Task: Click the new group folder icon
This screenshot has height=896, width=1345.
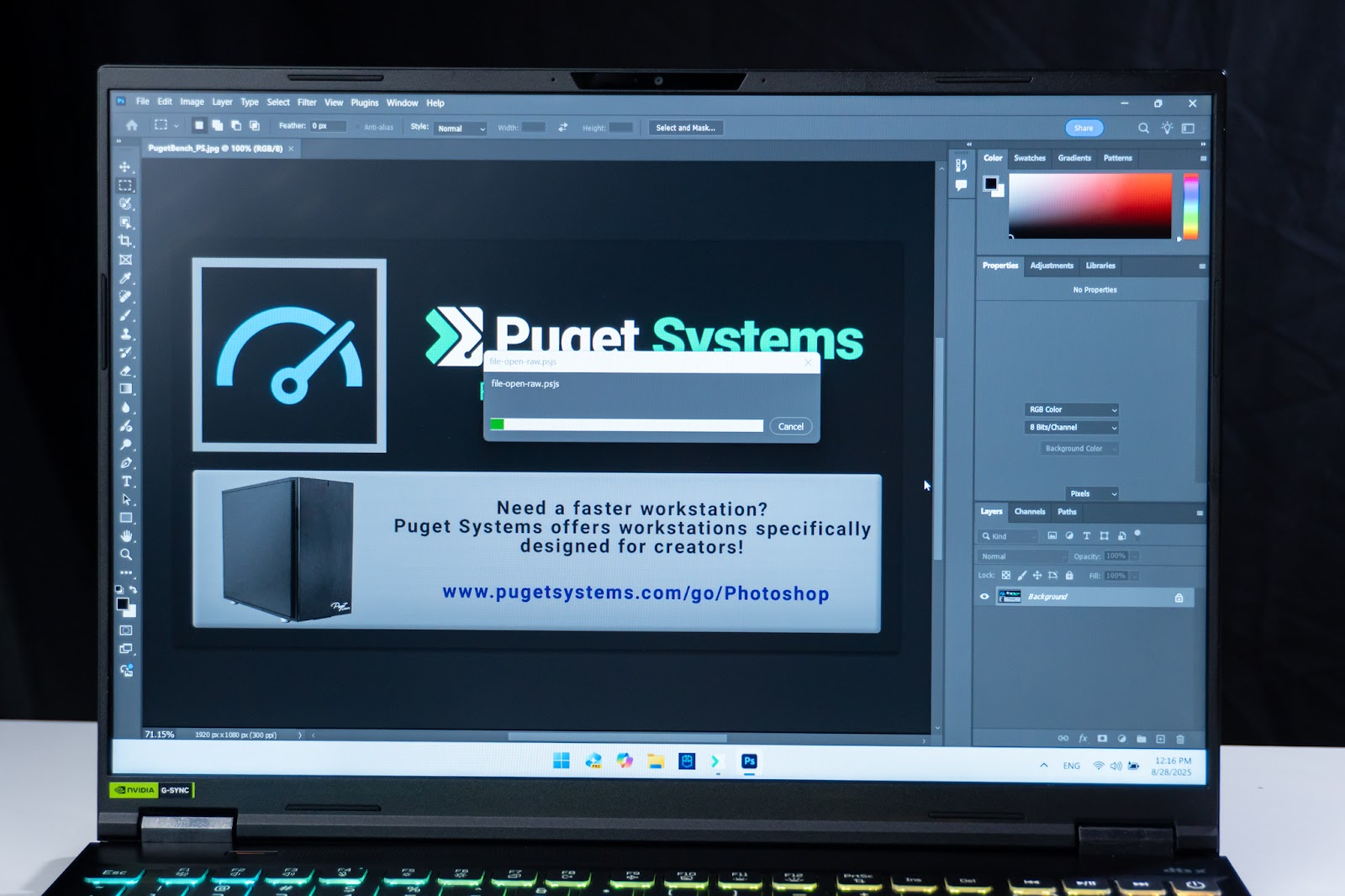Action: pos(1142,739)
